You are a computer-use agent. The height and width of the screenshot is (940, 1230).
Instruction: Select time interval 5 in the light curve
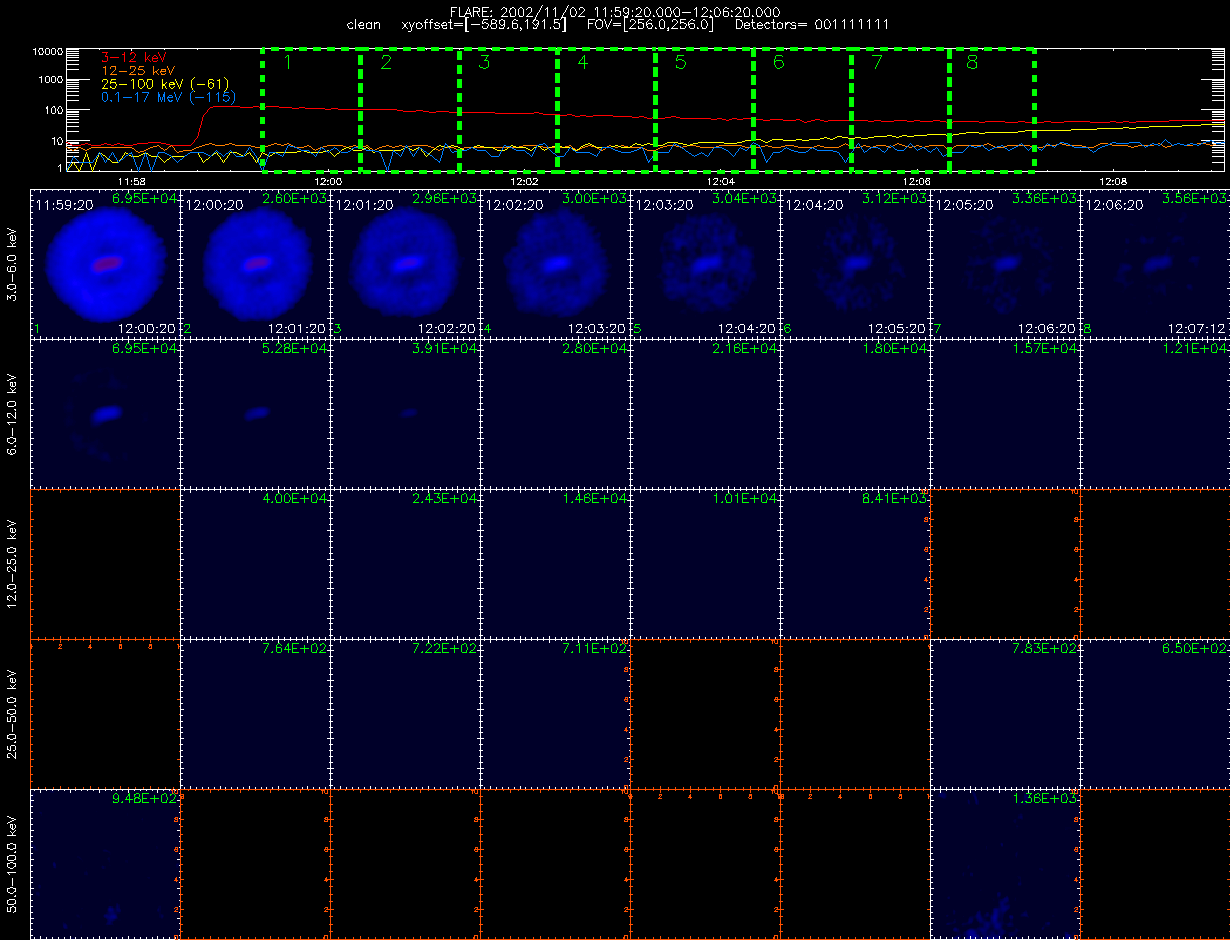[x=704, y=109]
